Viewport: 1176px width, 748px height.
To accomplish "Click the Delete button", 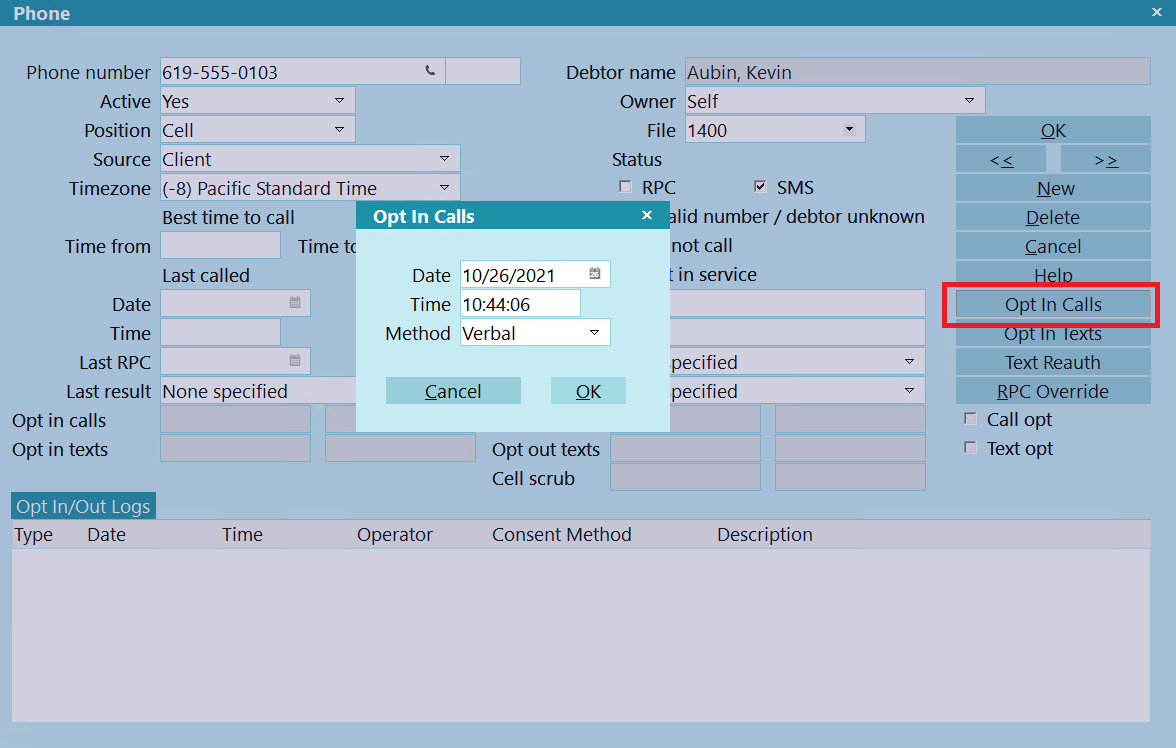I will [1053, 218].
